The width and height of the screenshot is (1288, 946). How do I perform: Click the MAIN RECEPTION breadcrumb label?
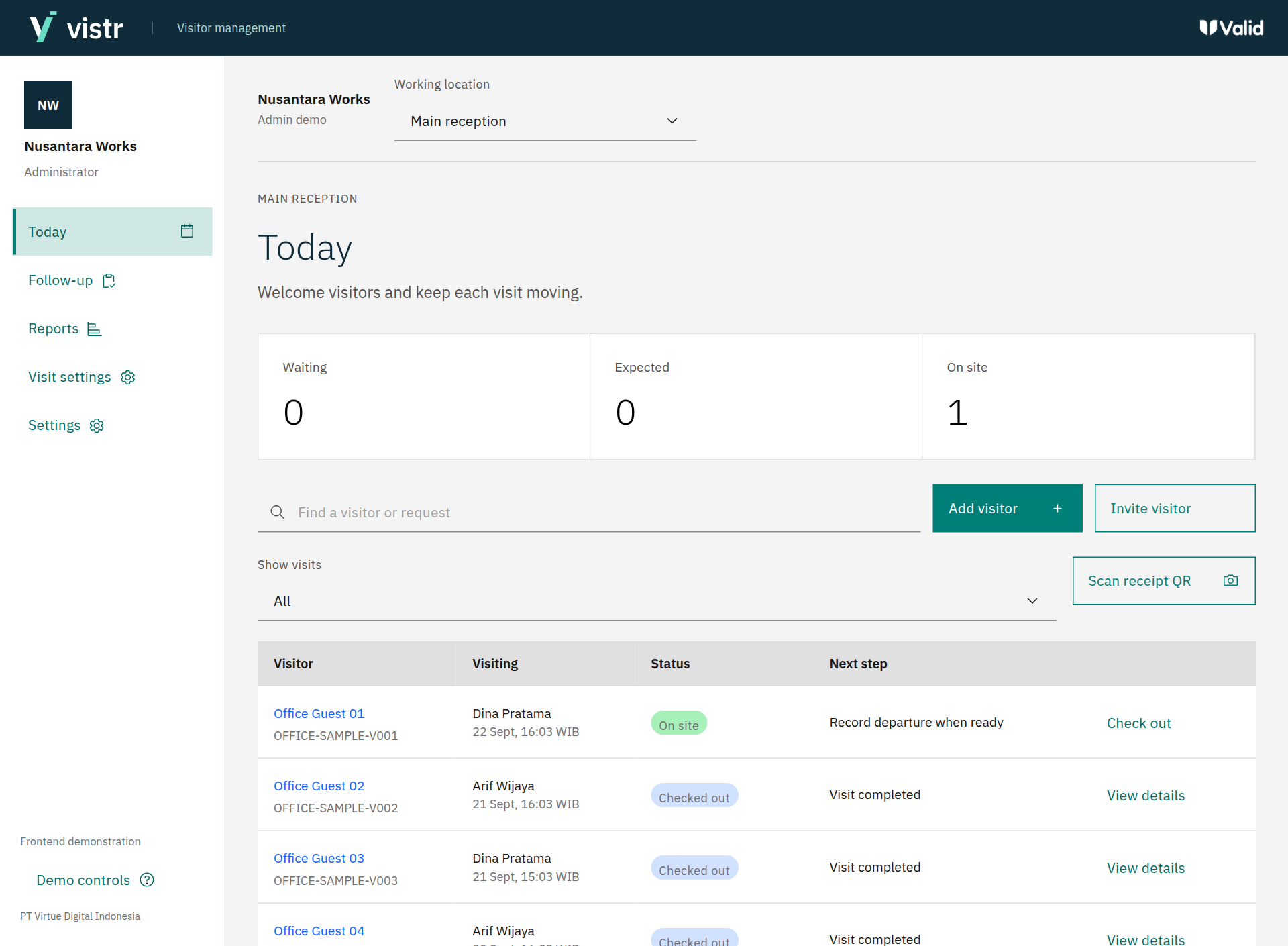(x=307, y=199)
